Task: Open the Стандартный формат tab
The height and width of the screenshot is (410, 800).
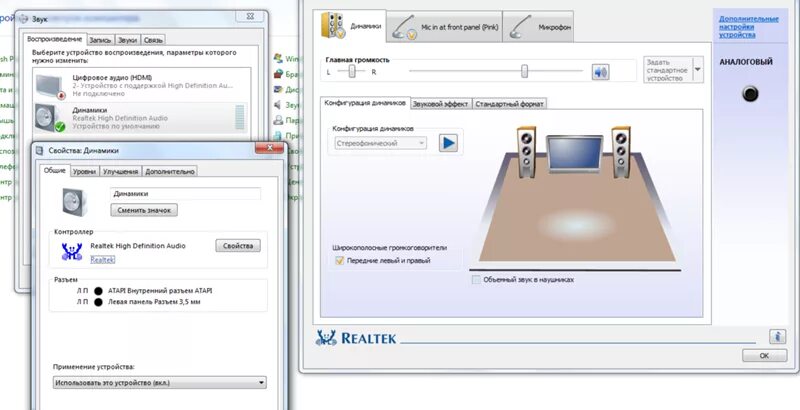Action: [509, 104]
